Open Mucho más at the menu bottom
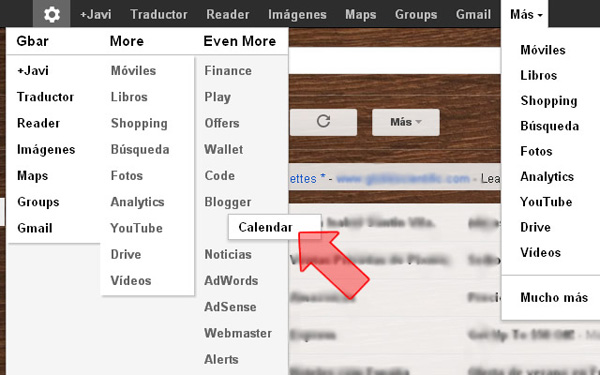 (x=554, y=297)
